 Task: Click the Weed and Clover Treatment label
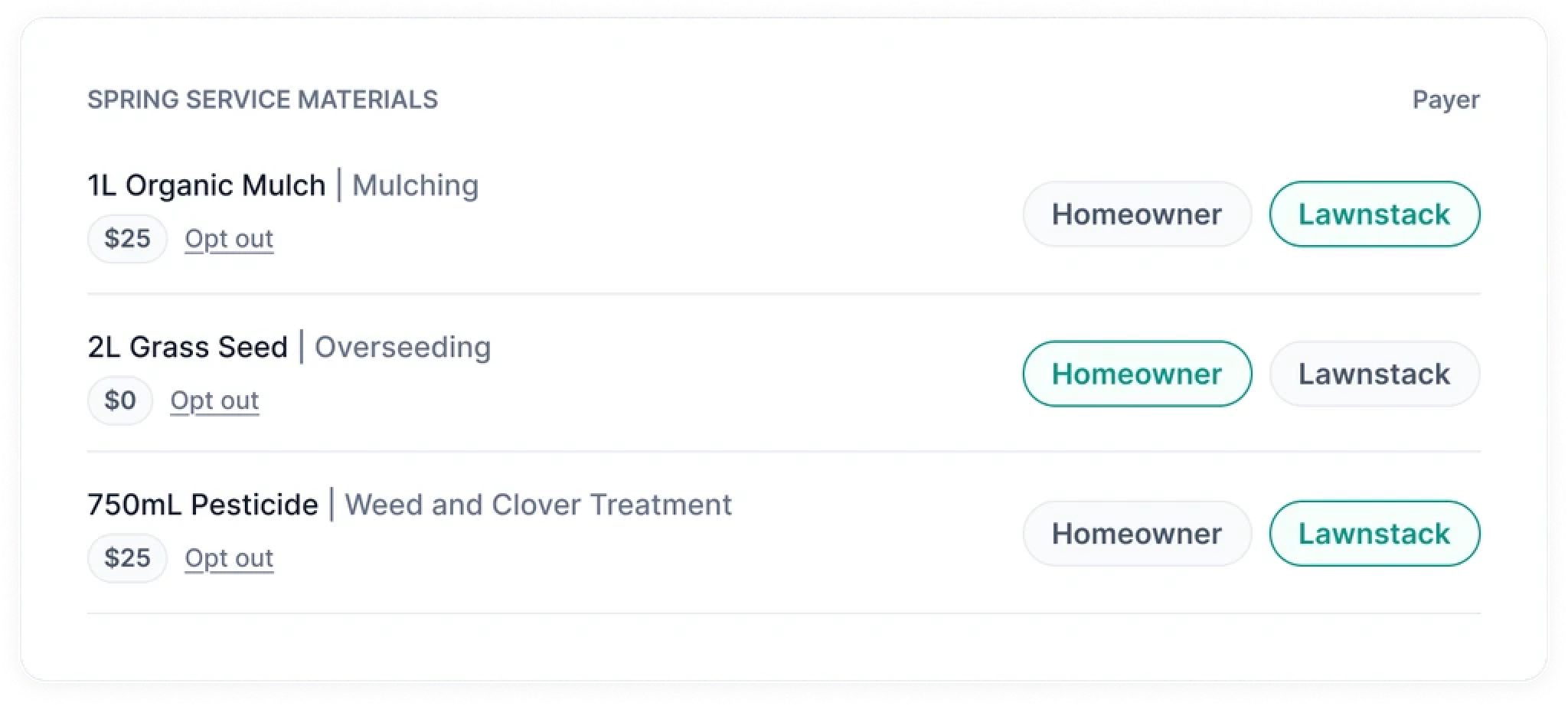[537, 505]
